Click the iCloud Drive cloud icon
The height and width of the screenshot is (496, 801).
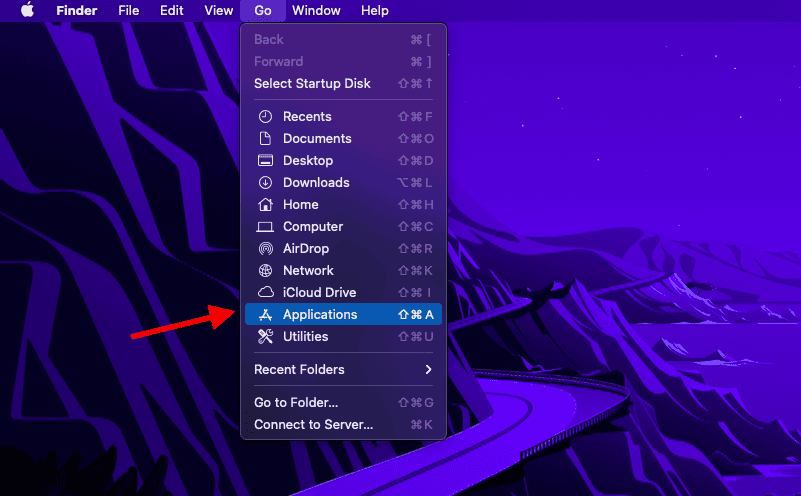coord(265,293)
